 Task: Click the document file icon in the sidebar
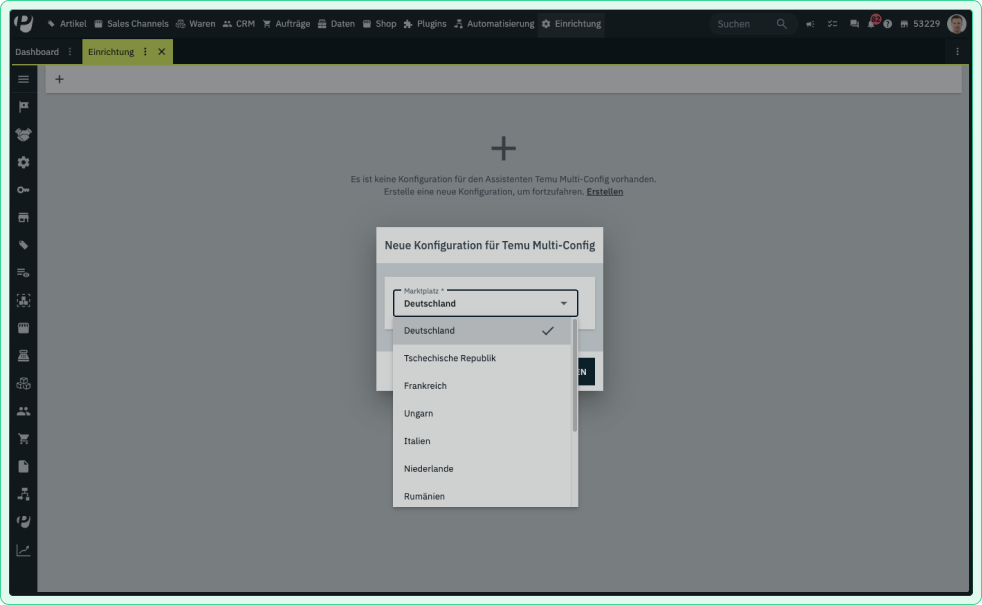point(23,467)
